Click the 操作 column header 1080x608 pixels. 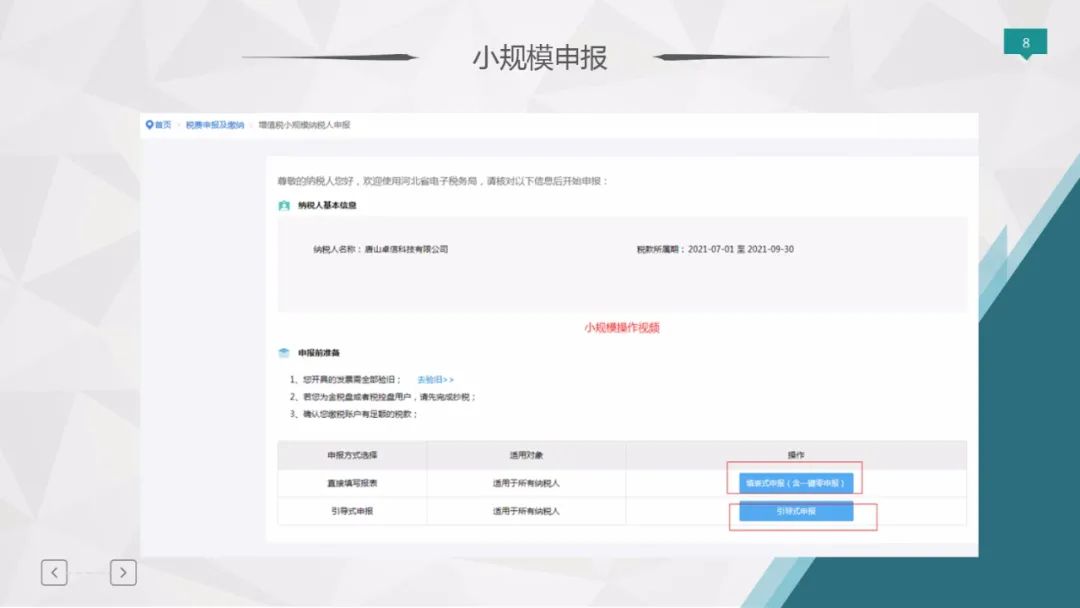pos(796,455)
